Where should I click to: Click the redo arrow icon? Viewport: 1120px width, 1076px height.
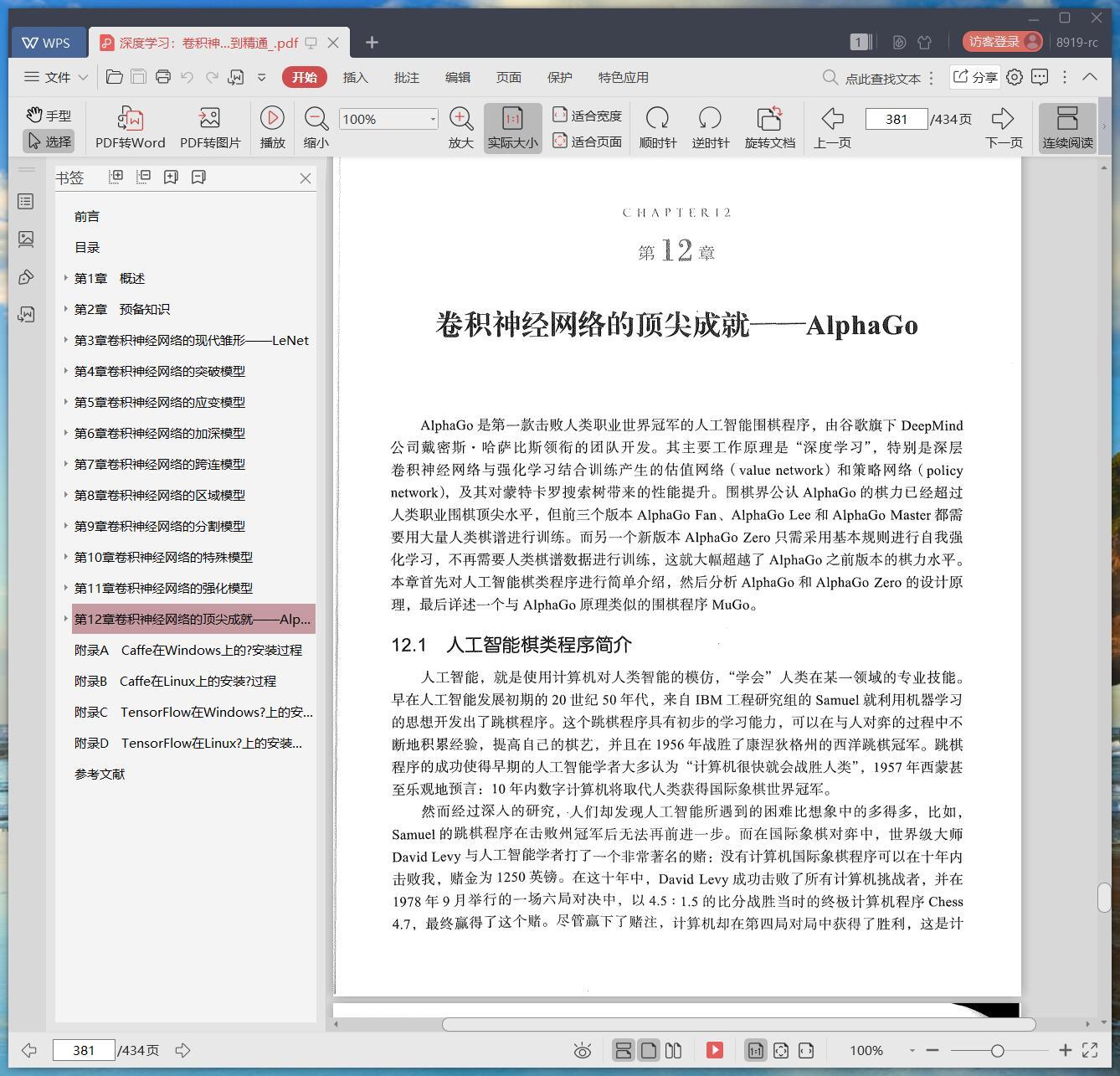212,77
